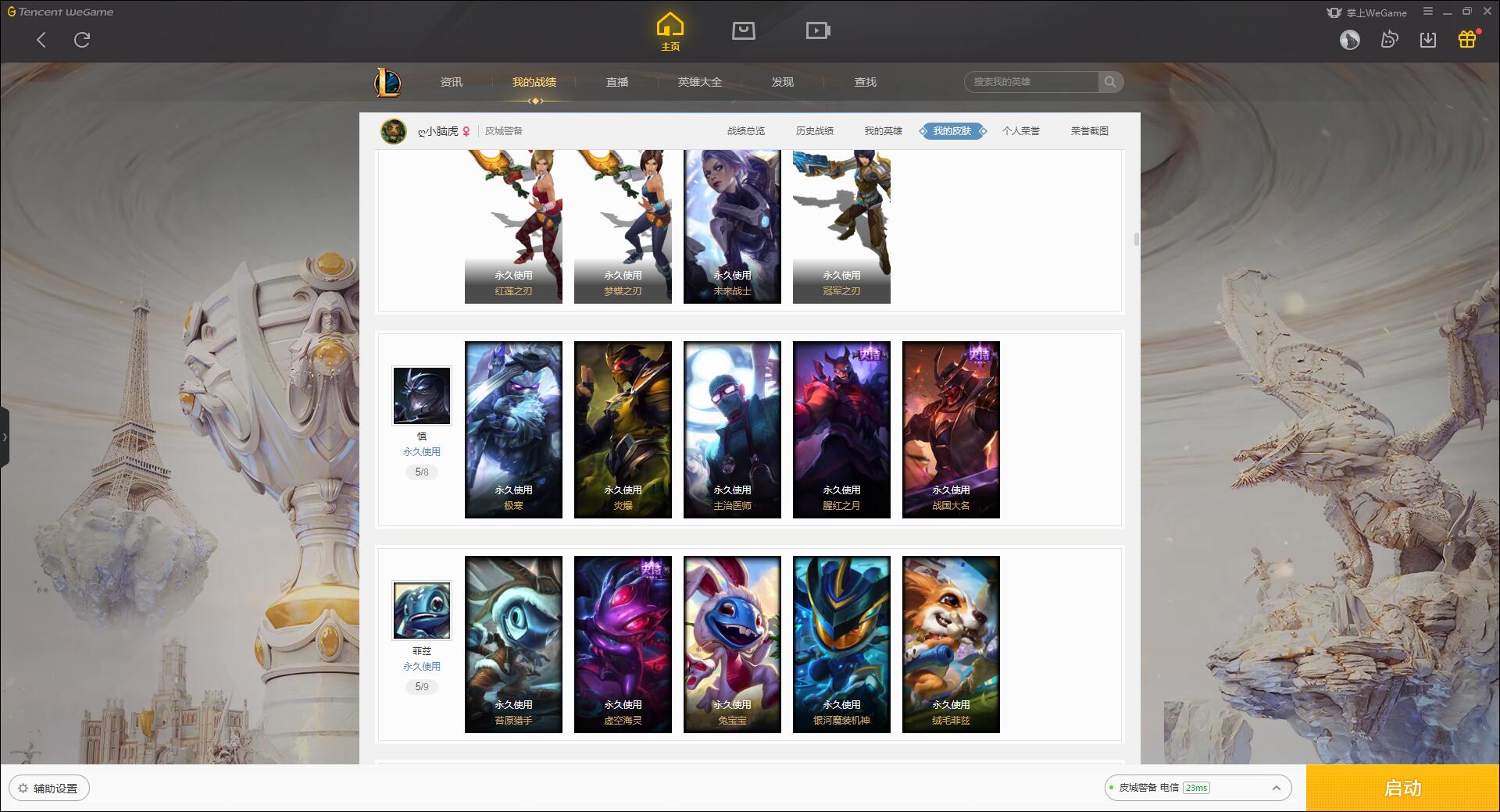Click in the 搜索我的英雄 search field
The width and height of the screenshot is (1500, 812).
pyautogui.click(x=1031, y=82)
